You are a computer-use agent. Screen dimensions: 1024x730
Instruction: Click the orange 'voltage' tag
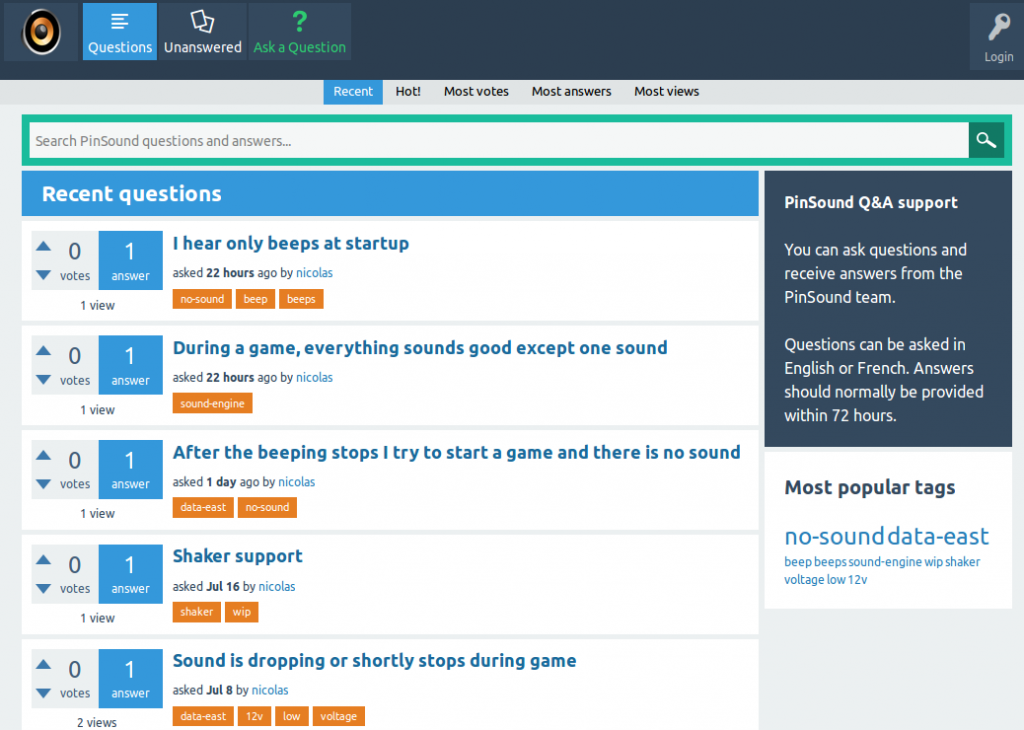pyautogui.click(x=338, y=716)
